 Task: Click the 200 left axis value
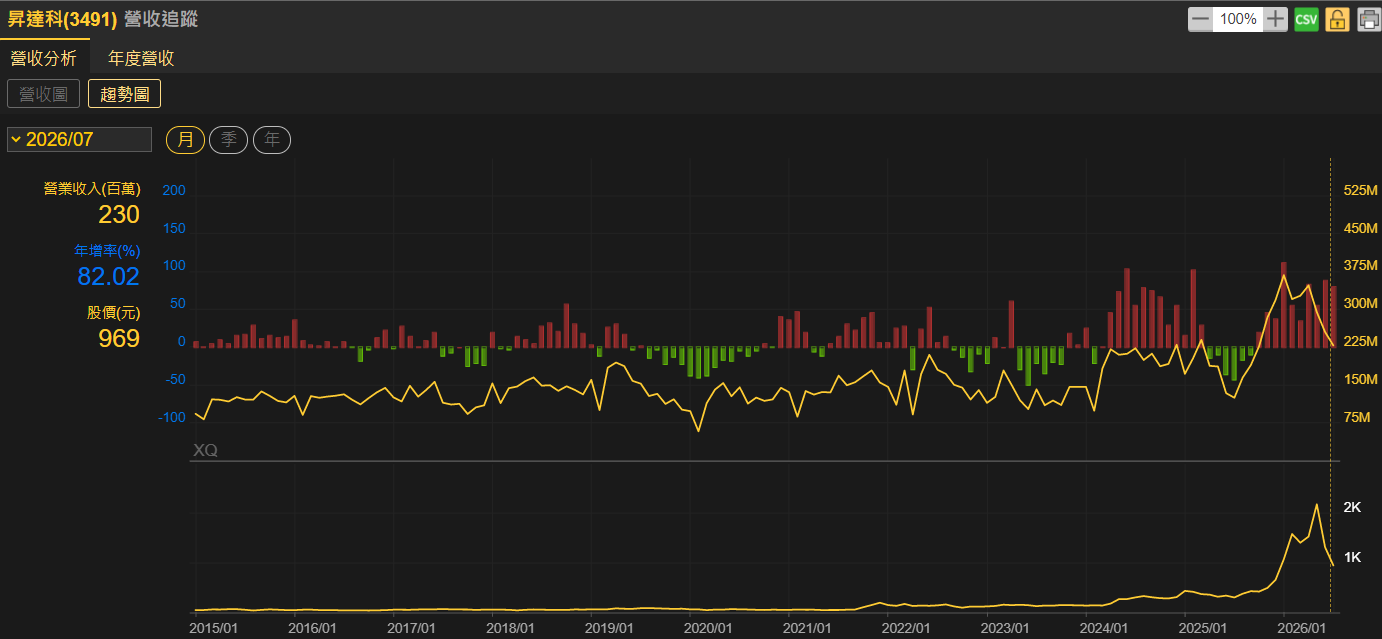pos(174,190)
